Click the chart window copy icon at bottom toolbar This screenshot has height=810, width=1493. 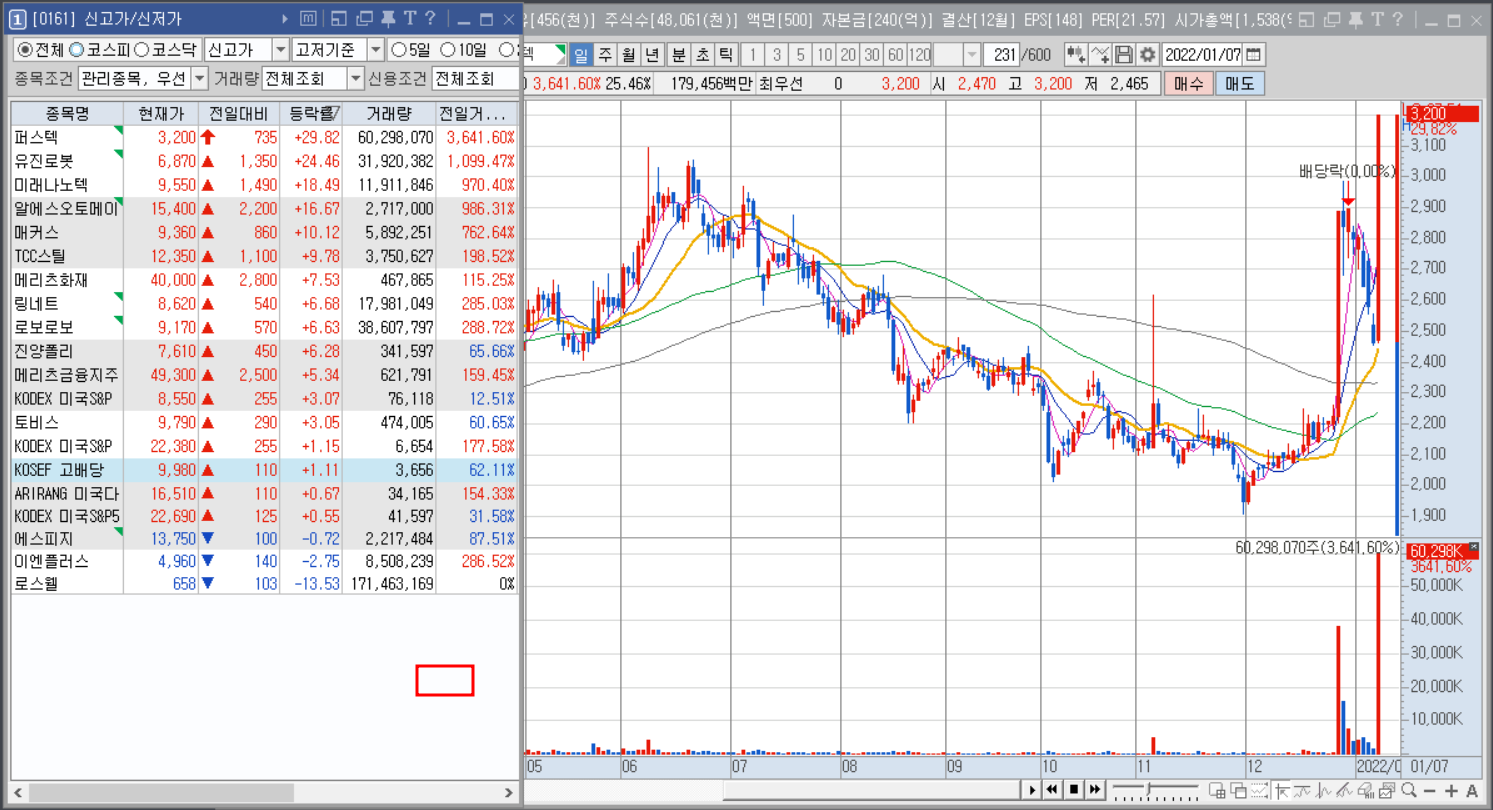click(1239, 790)
